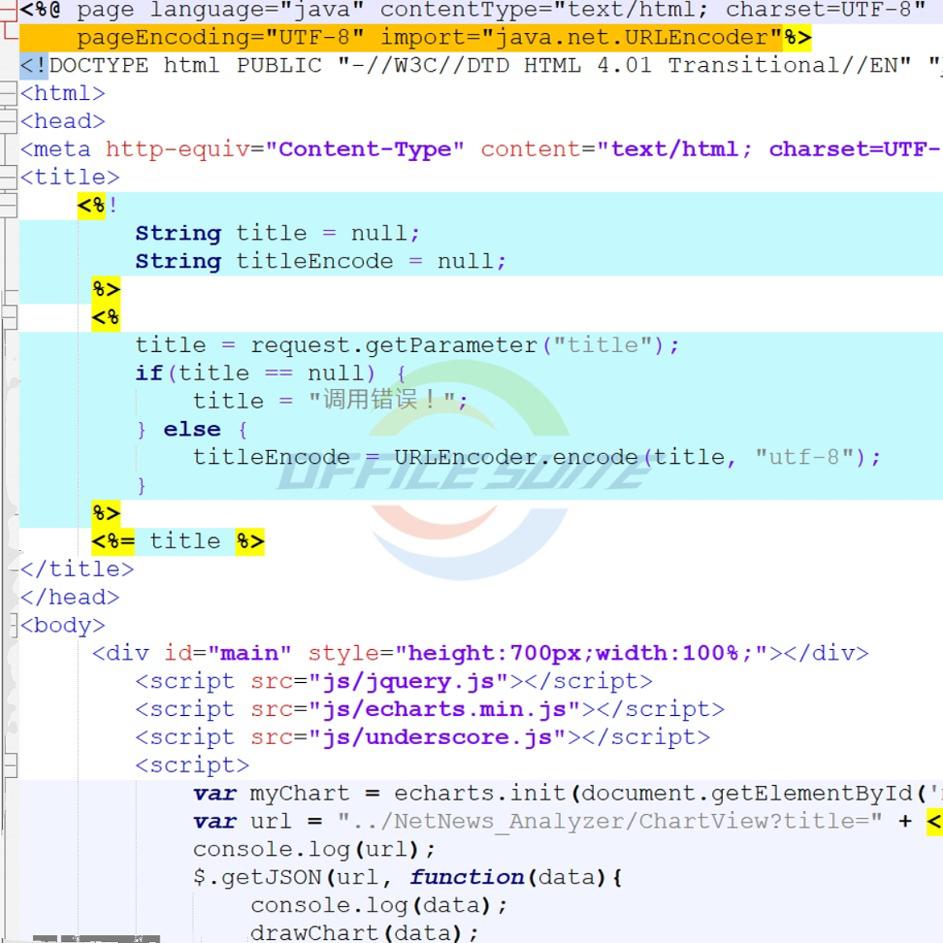
Task: Click '$.getJSON' call
Action: point(257,877)
